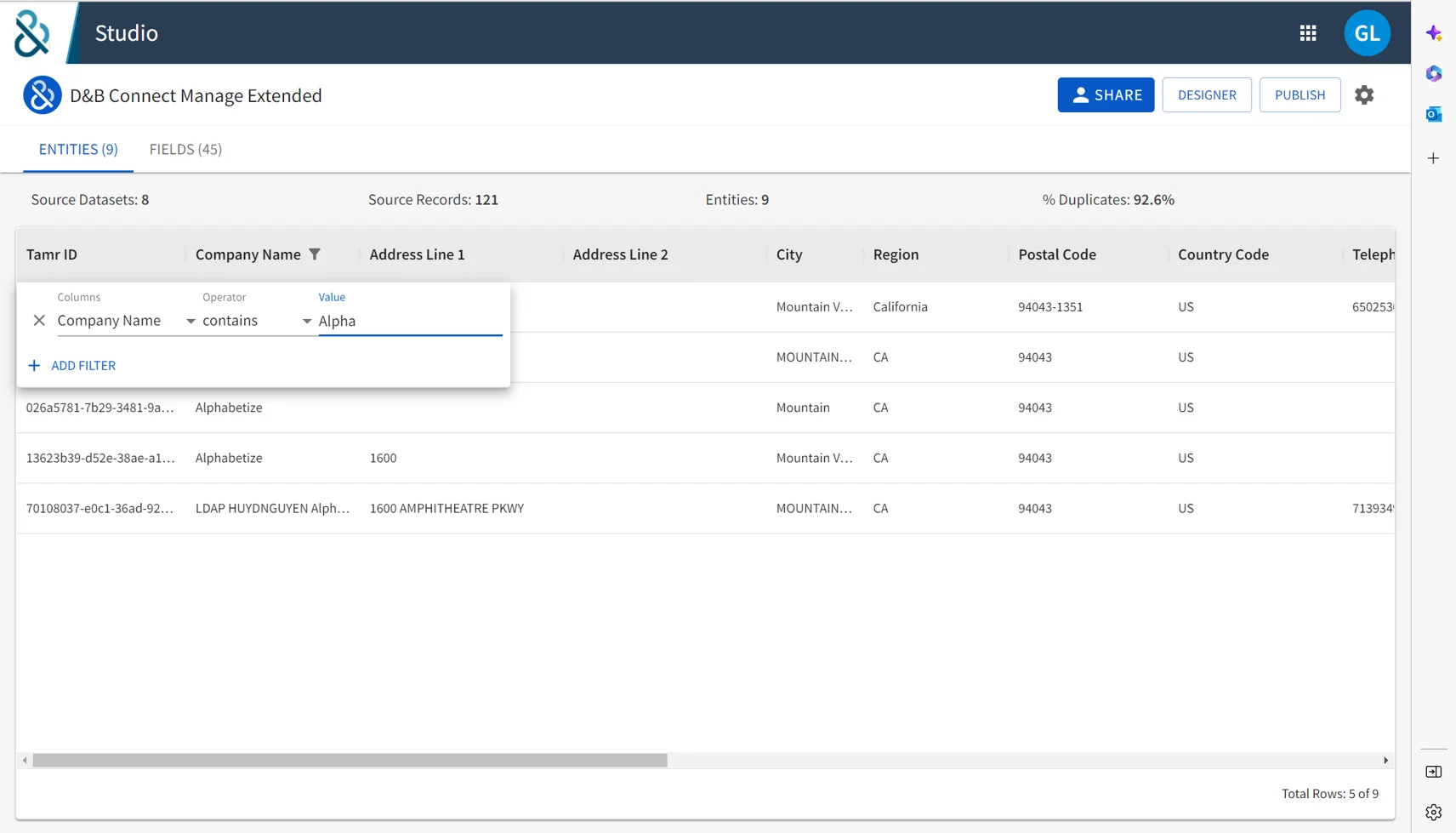
Task: Open Outlook icon in browser sidebar
Action: pyautogui.click(x=1434, y=114)
